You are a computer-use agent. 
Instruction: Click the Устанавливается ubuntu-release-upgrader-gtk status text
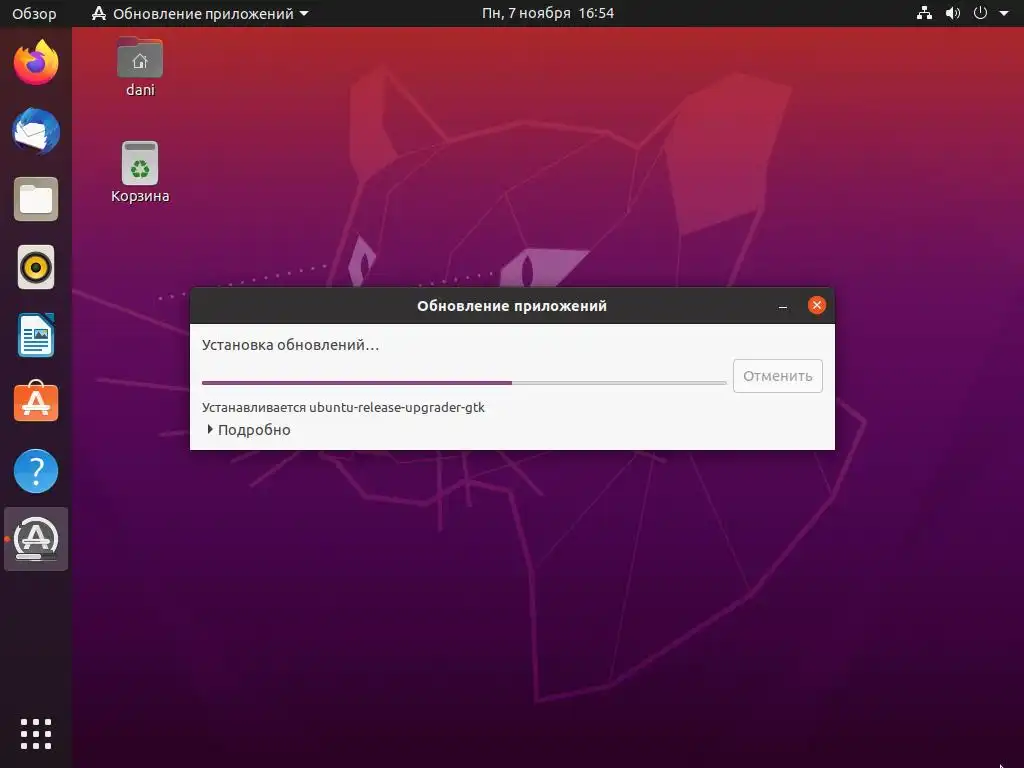point(343,408)
